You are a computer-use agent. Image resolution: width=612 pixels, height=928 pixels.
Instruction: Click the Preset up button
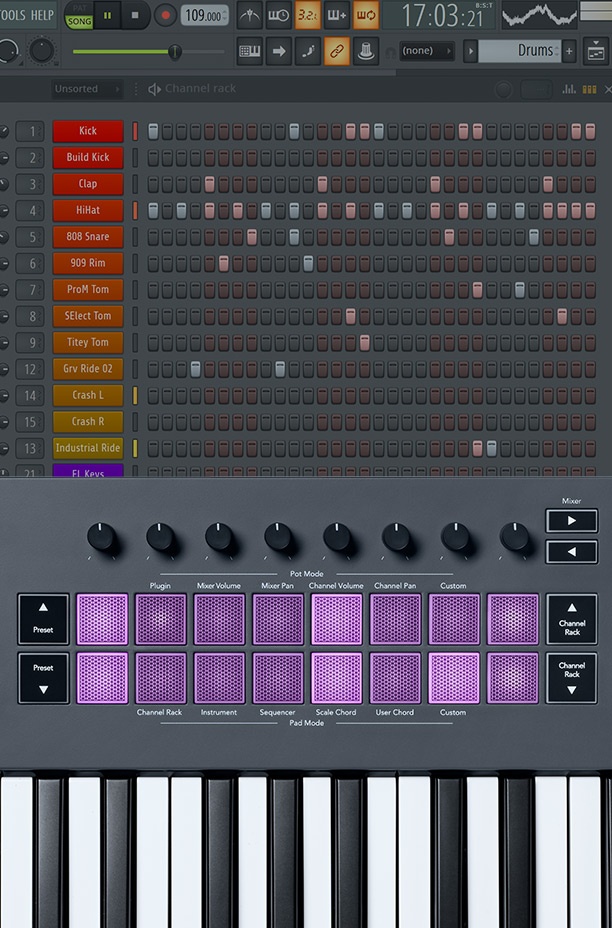pos(43,618)
